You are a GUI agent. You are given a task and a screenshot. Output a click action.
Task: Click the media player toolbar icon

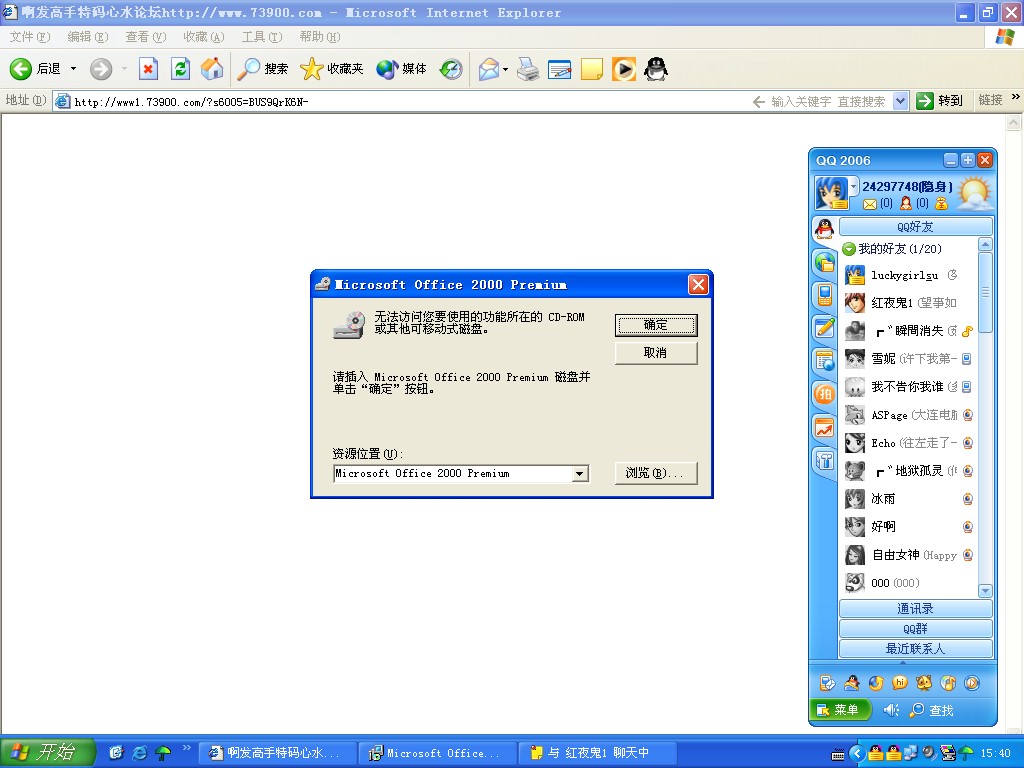[624, 69]
